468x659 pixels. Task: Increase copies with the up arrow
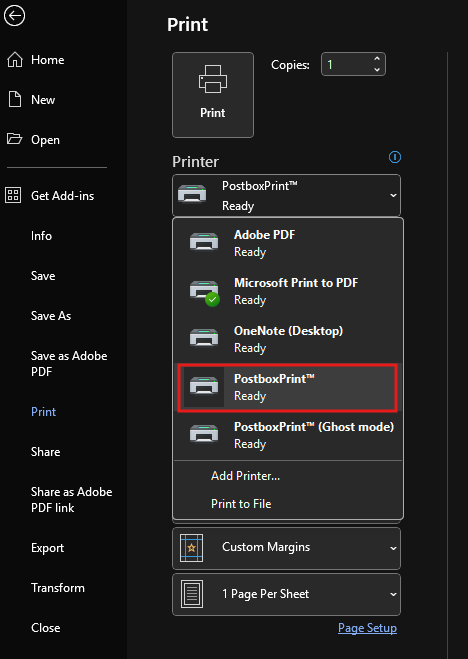(x=377, y=59)
